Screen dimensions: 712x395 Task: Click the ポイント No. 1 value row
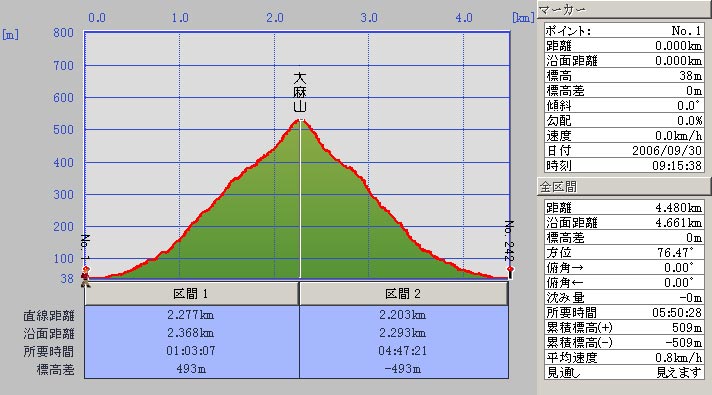(624, 31)
